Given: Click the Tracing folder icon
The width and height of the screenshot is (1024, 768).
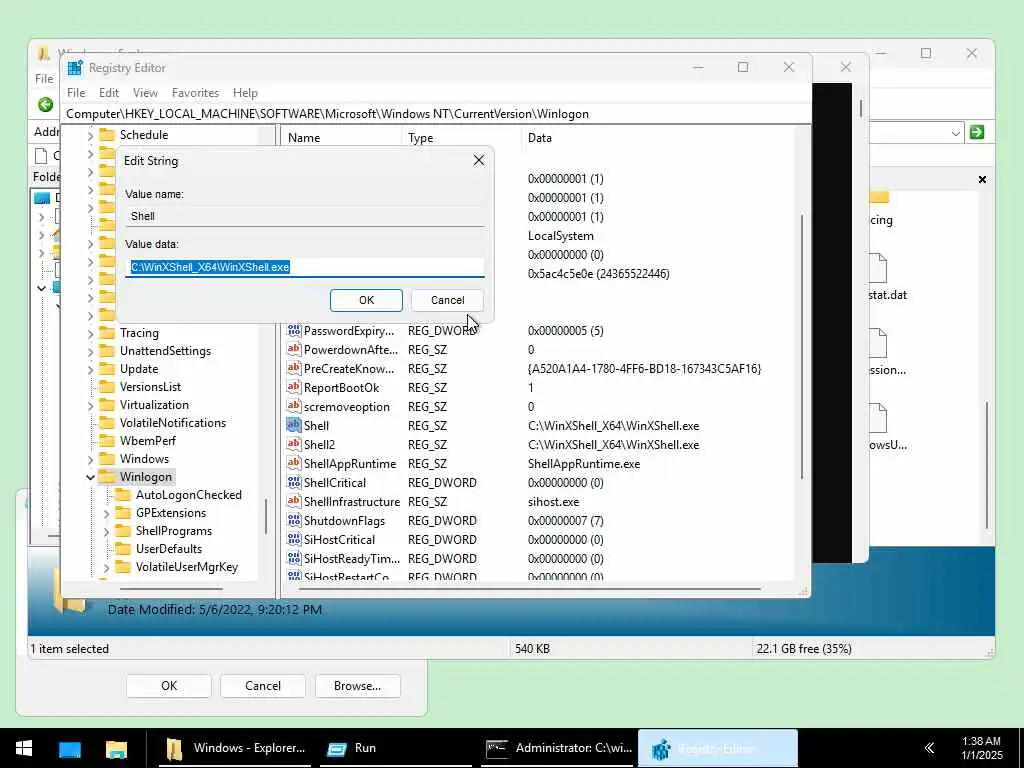Looking at the screenshot, I should (x=106, y=332).
